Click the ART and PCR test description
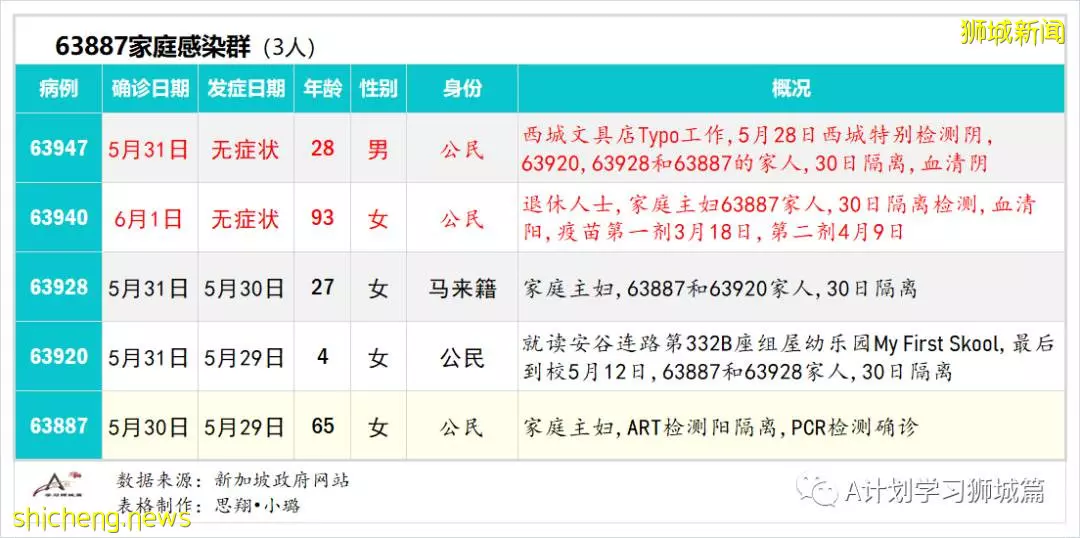 [720, 427]
